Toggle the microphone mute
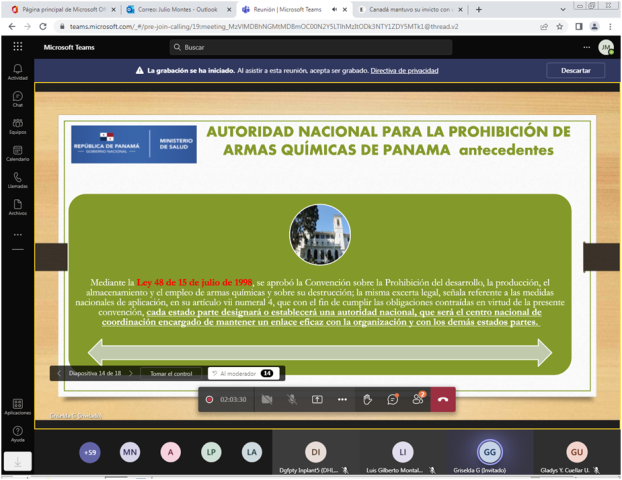This screenshot has width=622, height=480. coord(292,399)
